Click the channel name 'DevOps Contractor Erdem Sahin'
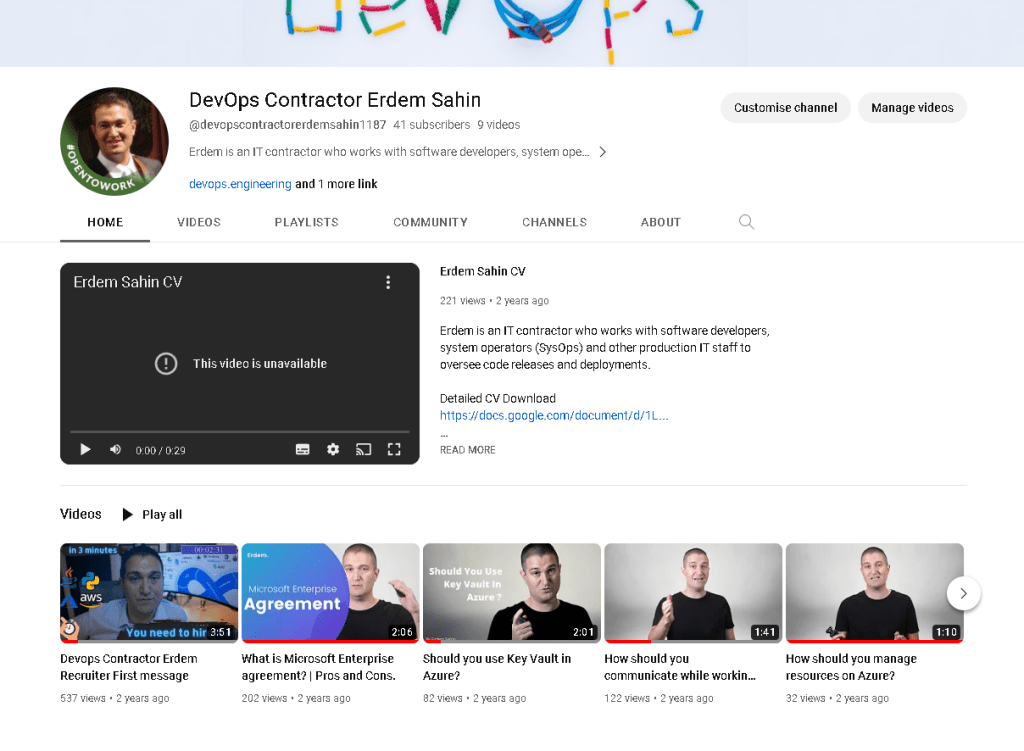The width and height of the screenshot is (1024, 751). click(334, 100)
